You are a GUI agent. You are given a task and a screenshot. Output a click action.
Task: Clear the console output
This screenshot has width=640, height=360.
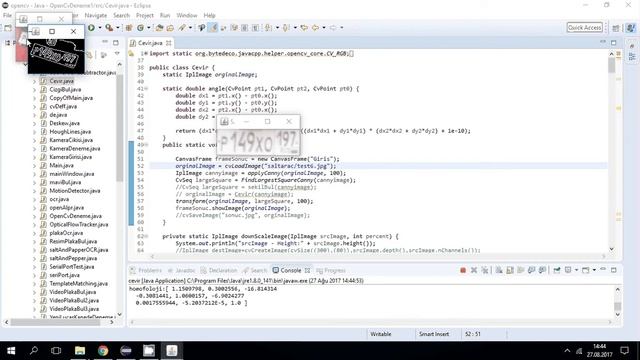499,270
